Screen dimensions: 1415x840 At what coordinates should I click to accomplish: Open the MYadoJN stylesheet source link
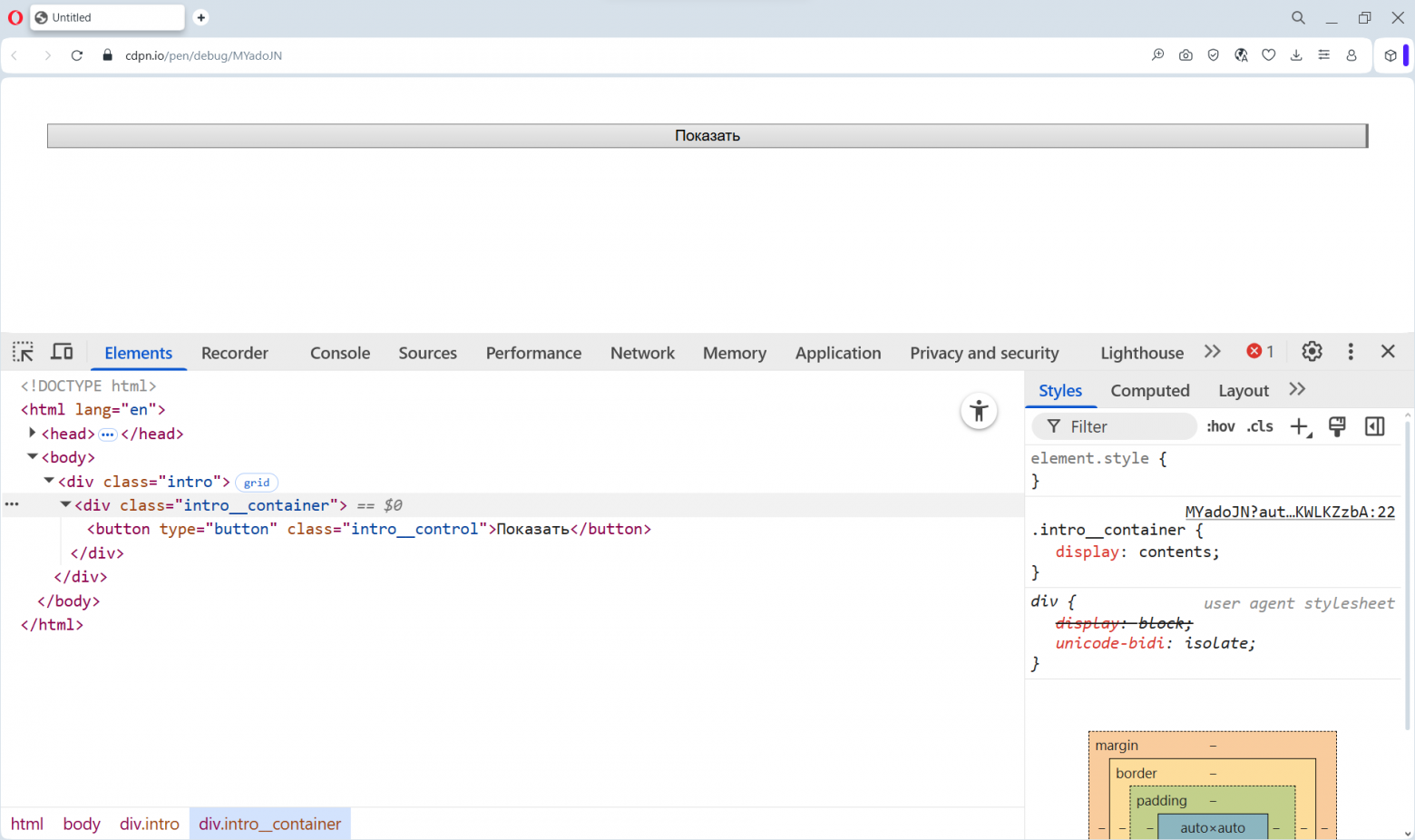(1290, 512)
